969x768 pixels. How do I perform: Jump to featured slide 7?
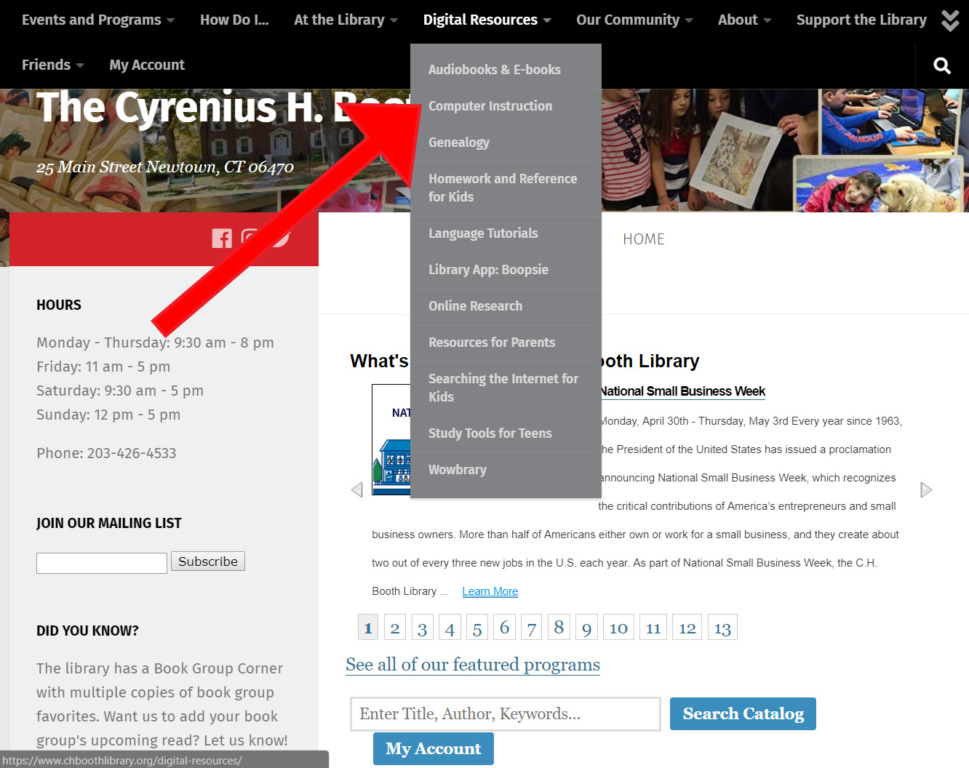531,628
